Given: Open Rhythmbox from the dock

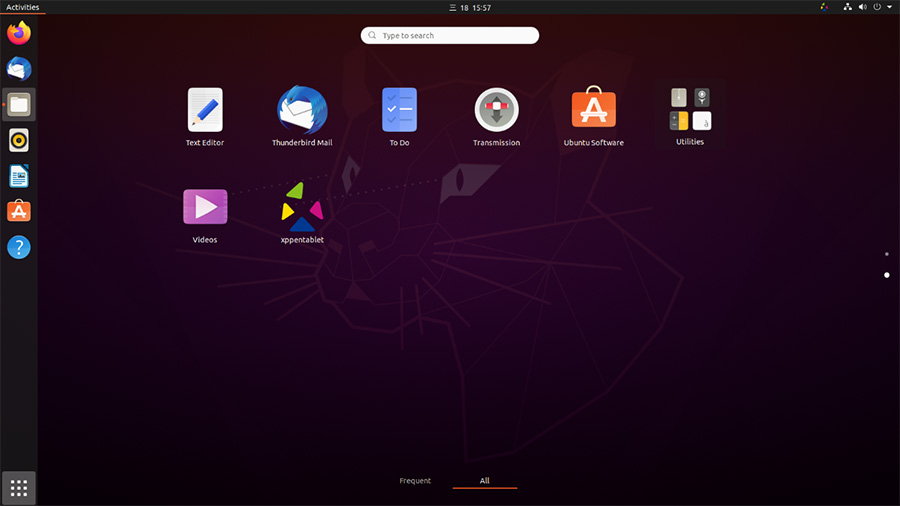Looking at the screenshot, I should [19, 140].
